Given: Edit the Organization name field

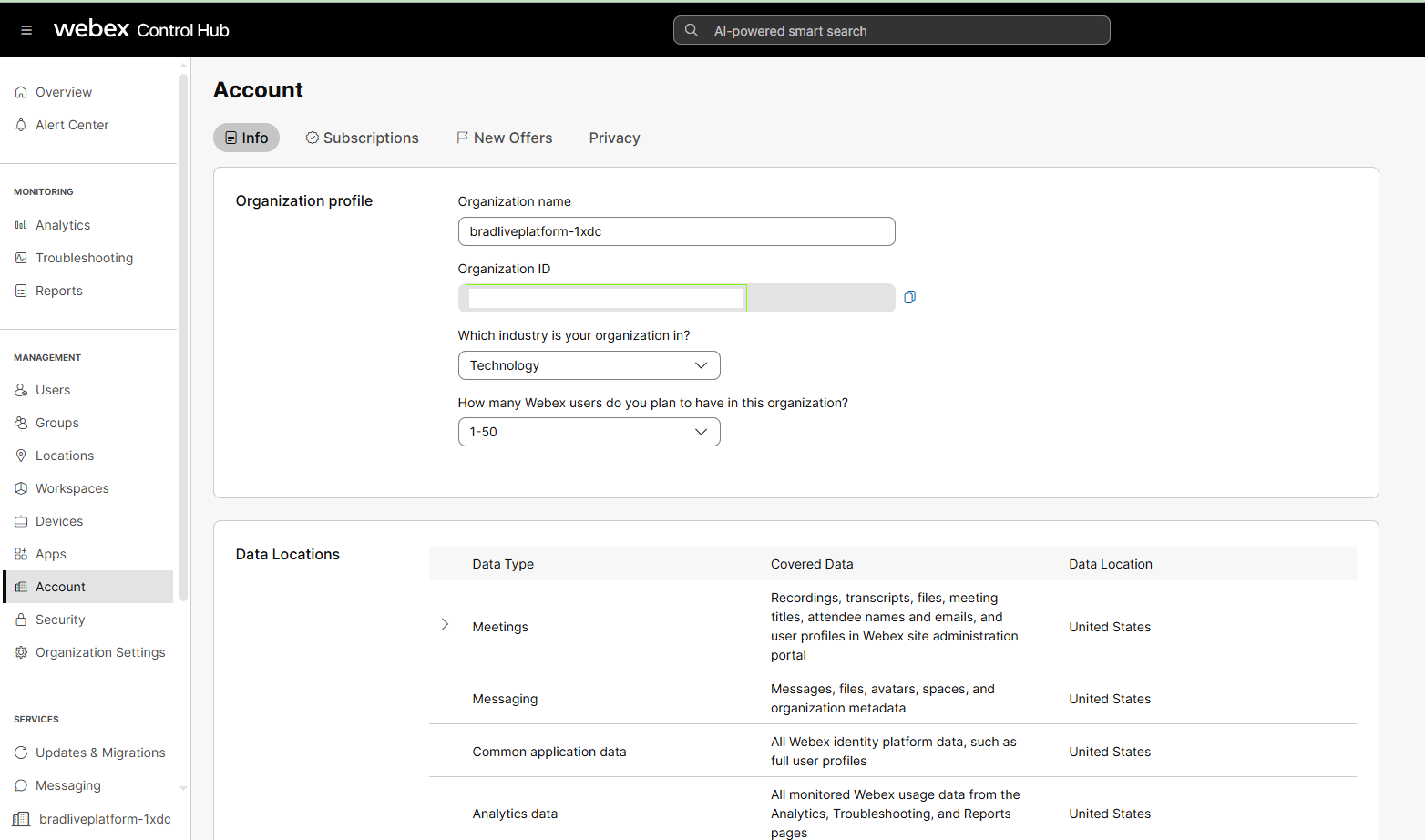Looking at the screenshot, I should tap(676, 231).
